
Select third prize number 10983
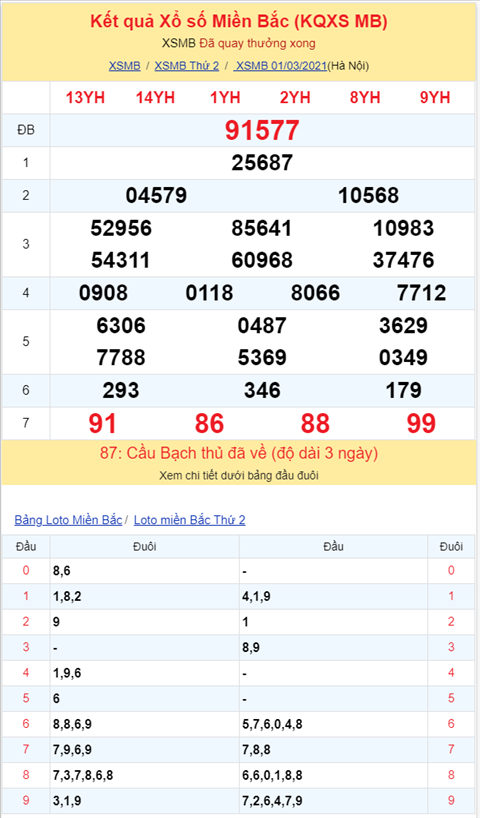pos(403,228)
